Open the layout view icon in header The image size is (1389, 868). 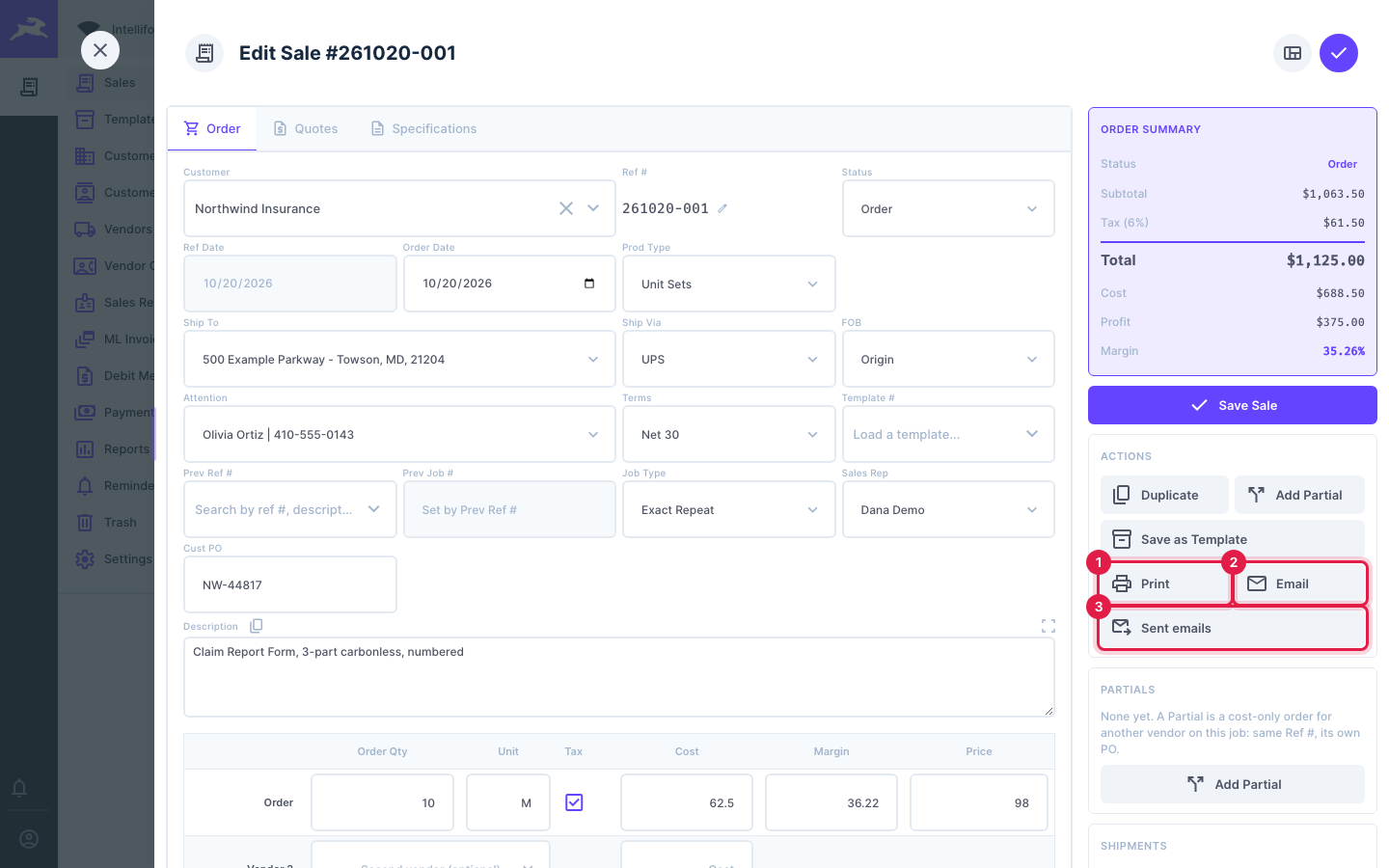(1293, 53)
